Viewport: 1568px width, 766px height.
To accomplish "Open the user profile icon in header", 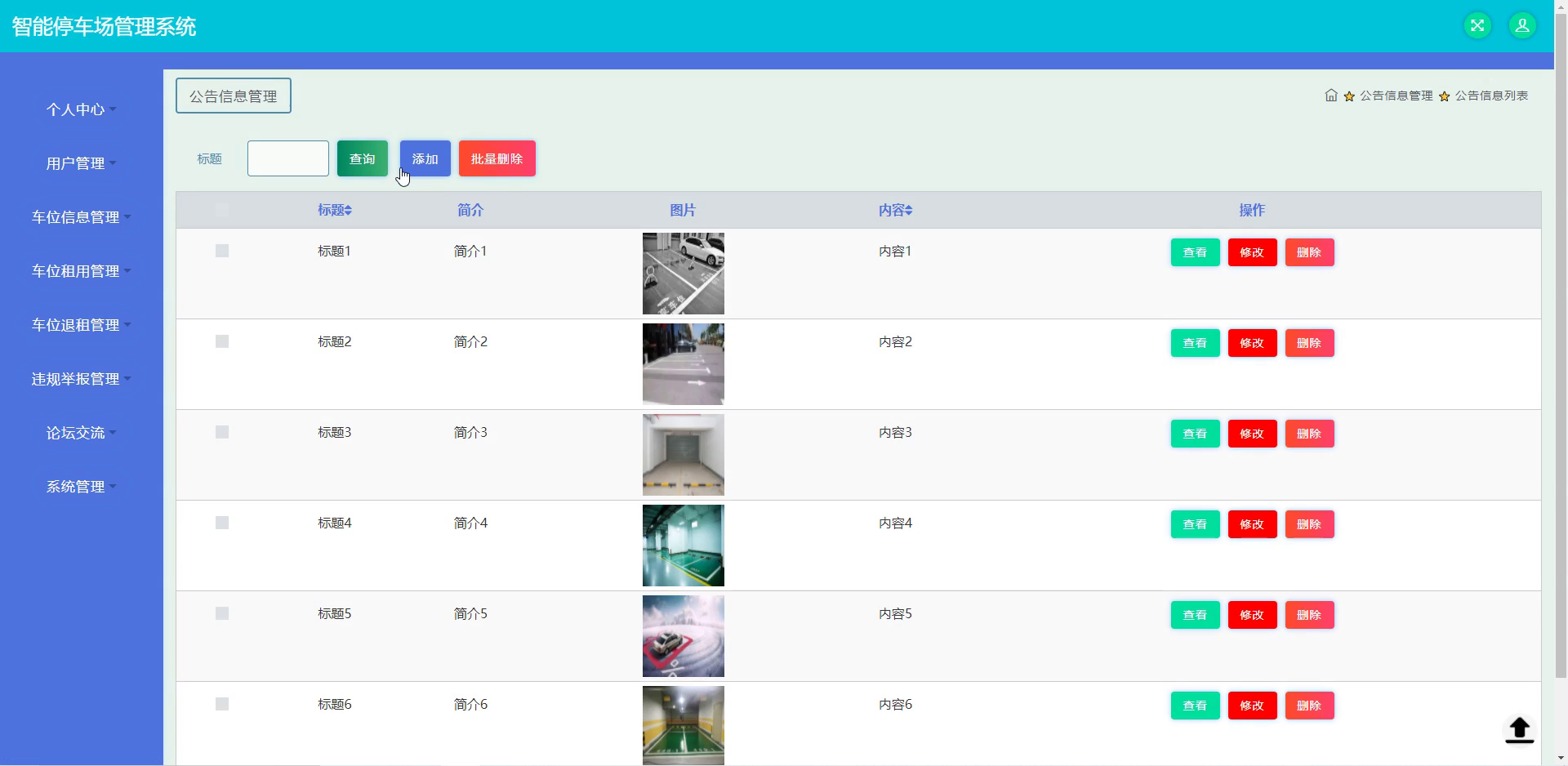I will pos(1522,25).
